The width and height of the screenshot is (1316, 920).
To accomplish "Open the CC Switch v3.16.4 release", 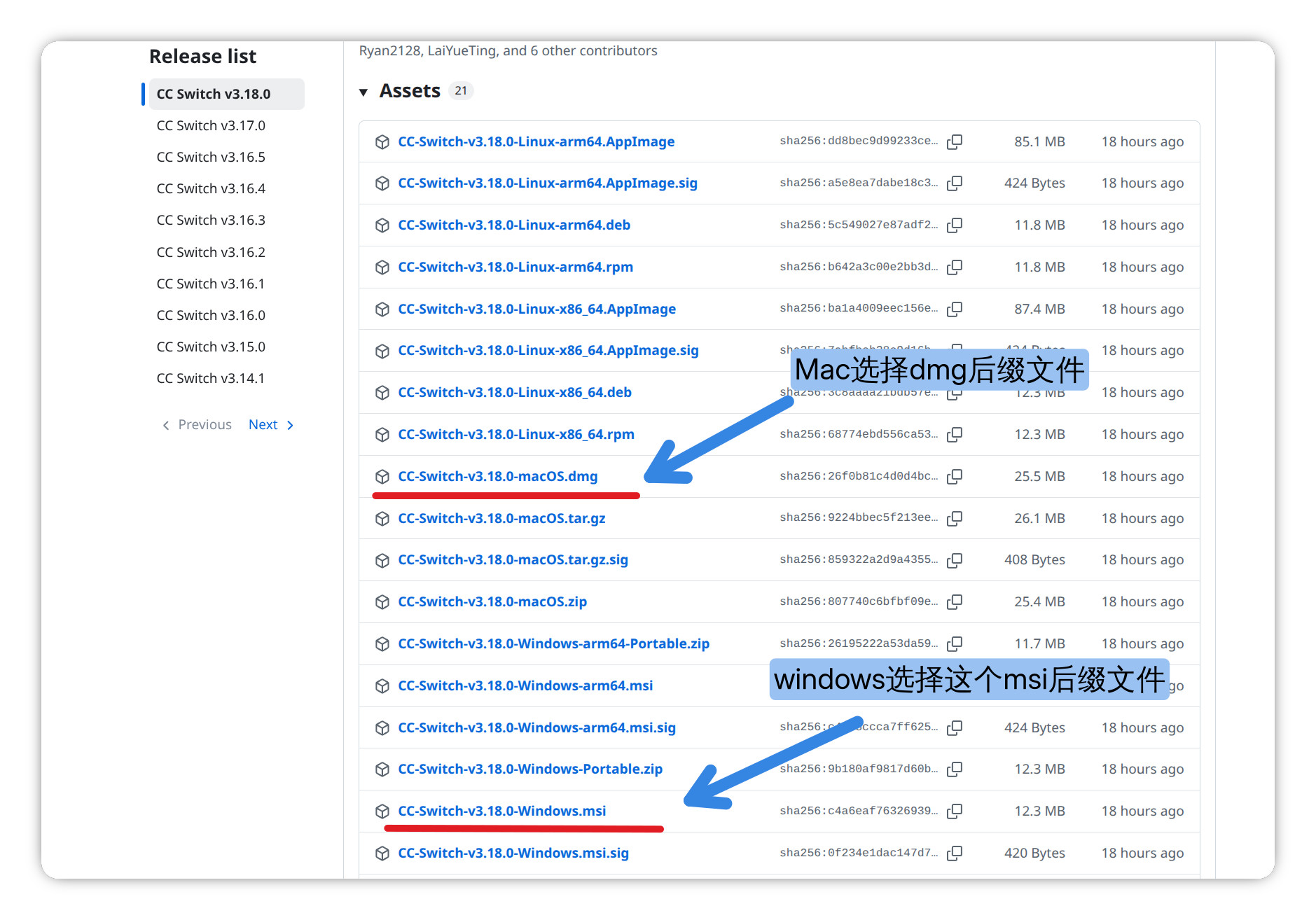I will tap(211, 188).
